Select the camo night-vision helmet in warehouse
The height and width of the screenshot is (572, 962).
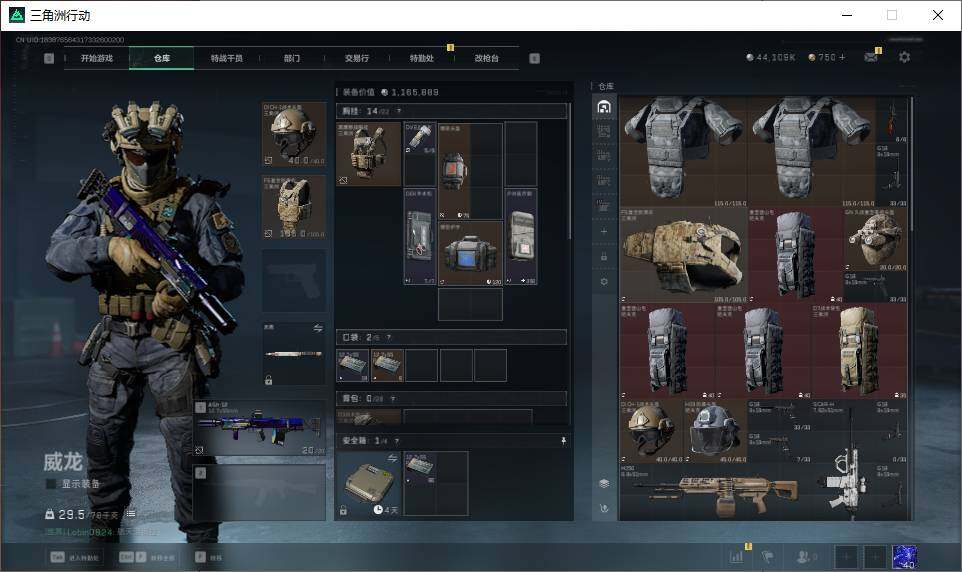[x=876, y=239]
